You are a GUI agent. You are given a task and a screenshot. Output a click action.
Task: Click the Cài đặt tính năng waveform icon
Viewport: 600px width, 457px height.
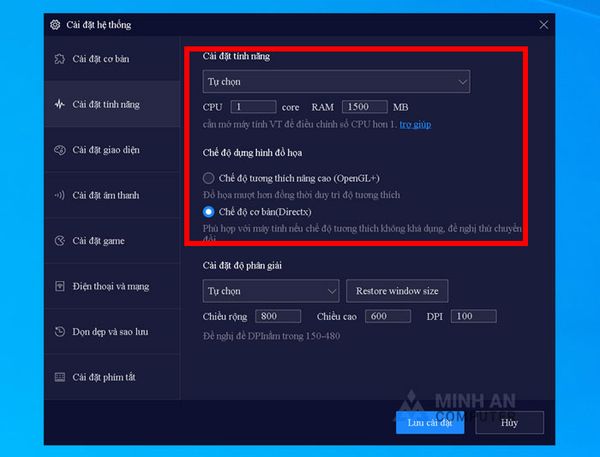point(59,104)
